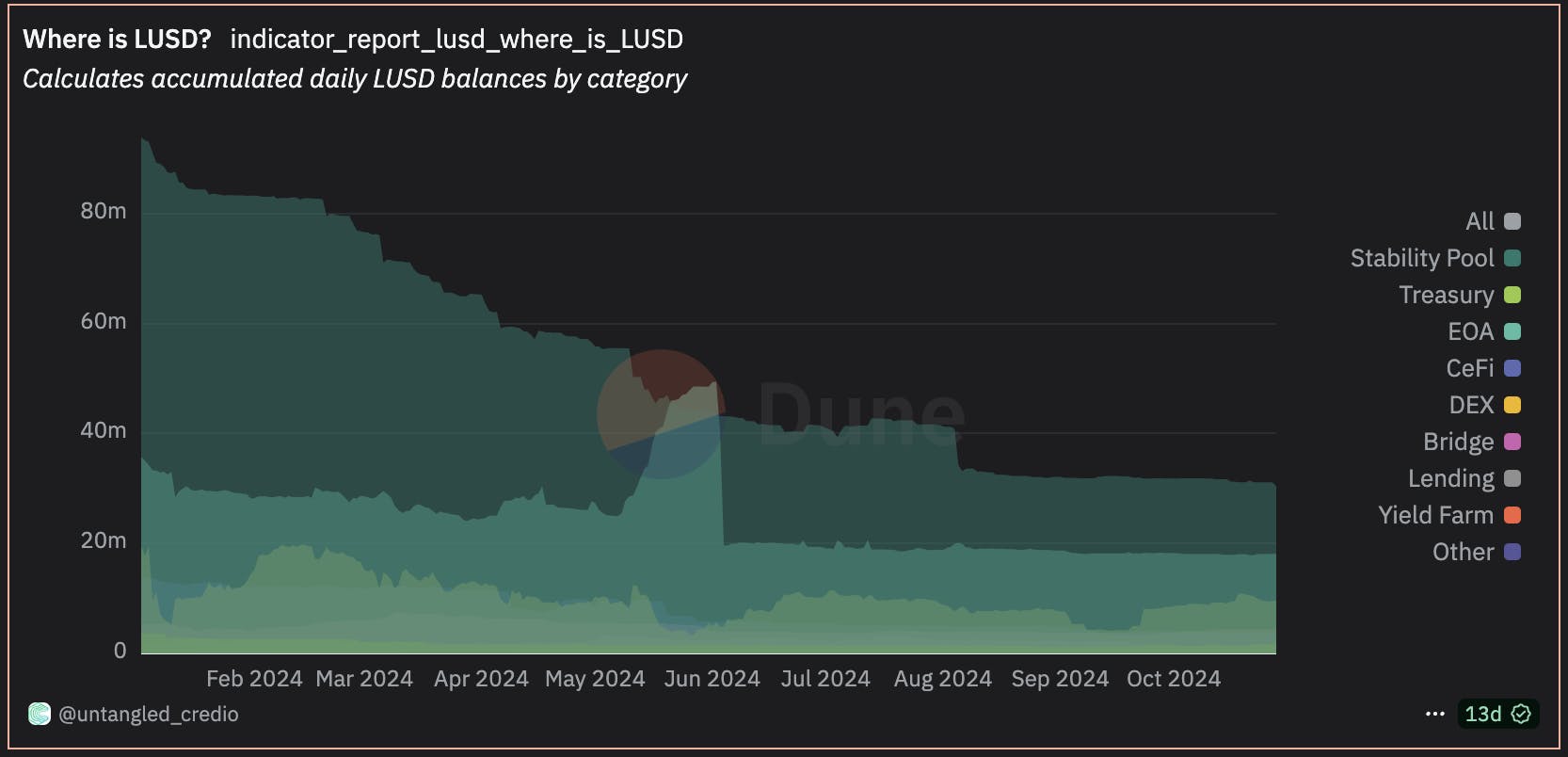1568x757 pixels.
Task: Click the indicator_report_lusd_where_is_LUSD query name
Action: point(456,40)
